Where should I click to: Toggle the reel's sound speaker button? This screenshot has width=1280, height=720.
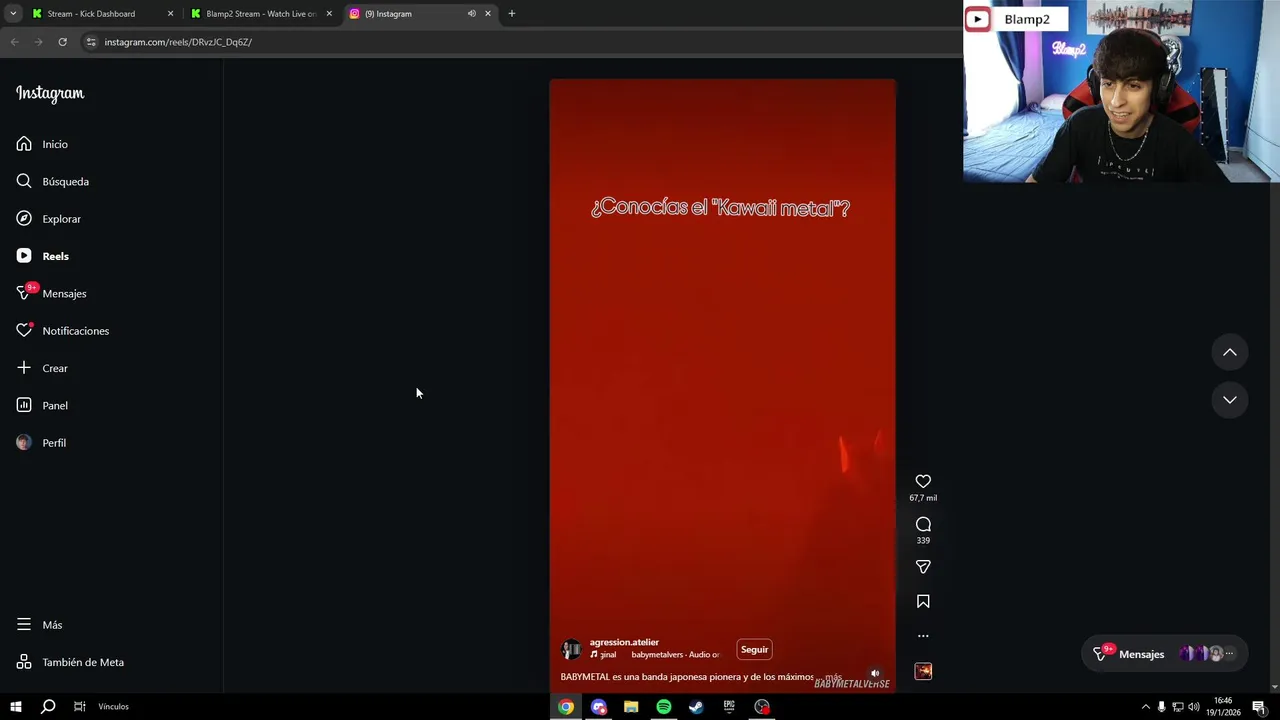tap(875, 674)
